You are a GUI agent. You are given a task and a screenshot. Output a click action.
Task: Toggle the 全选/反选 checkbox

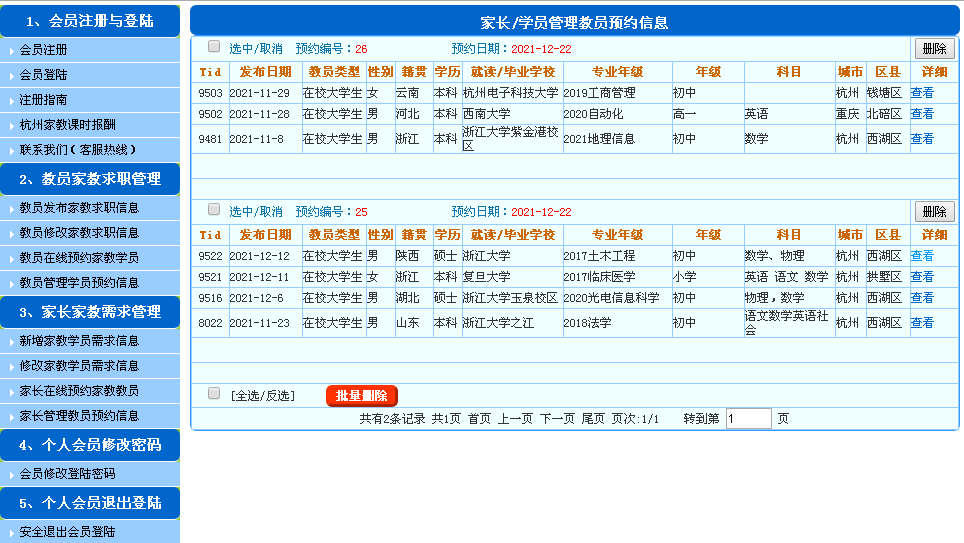pyautogui.click(x=213, y=394)
